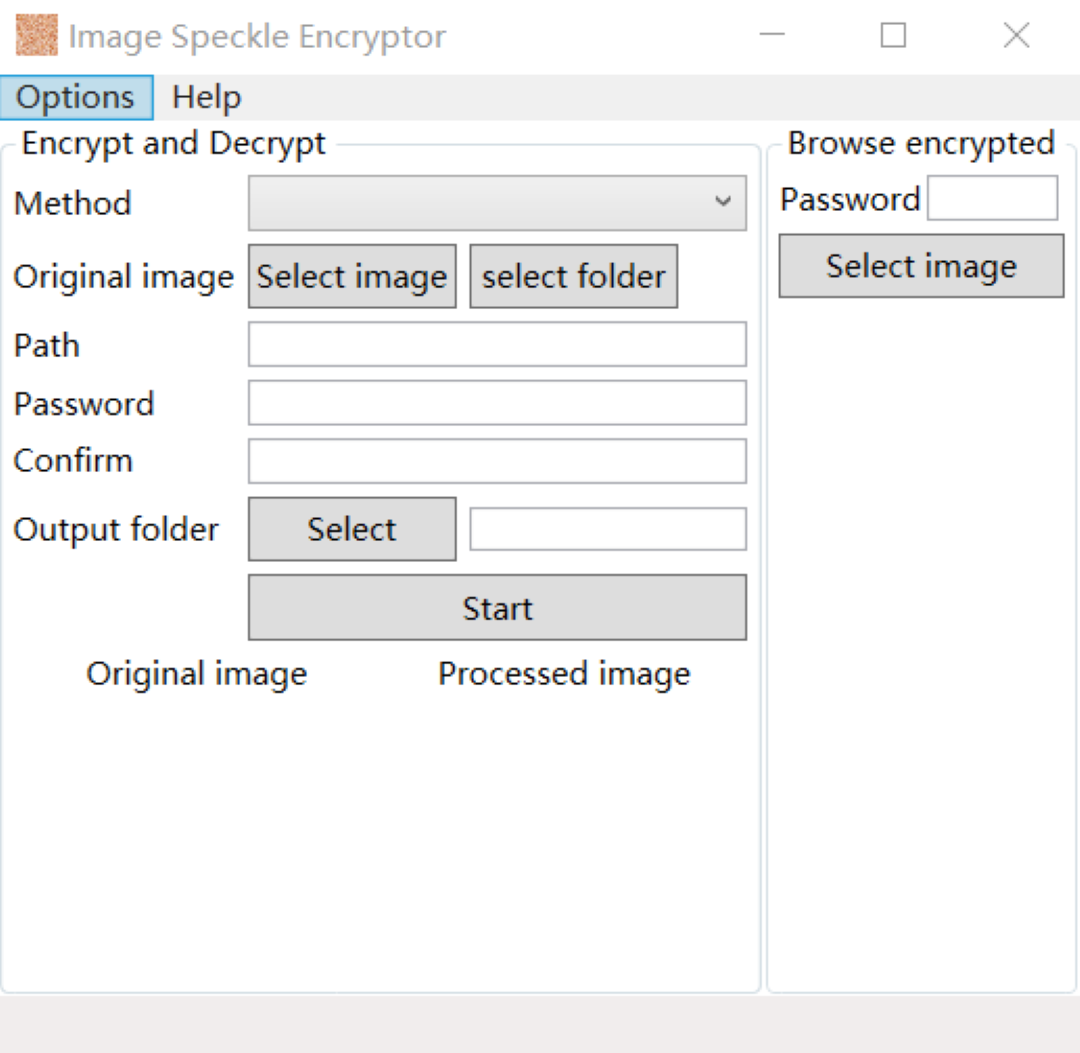Open the Options menu
Screen dimensions: 1080x1053
(76, 98)
